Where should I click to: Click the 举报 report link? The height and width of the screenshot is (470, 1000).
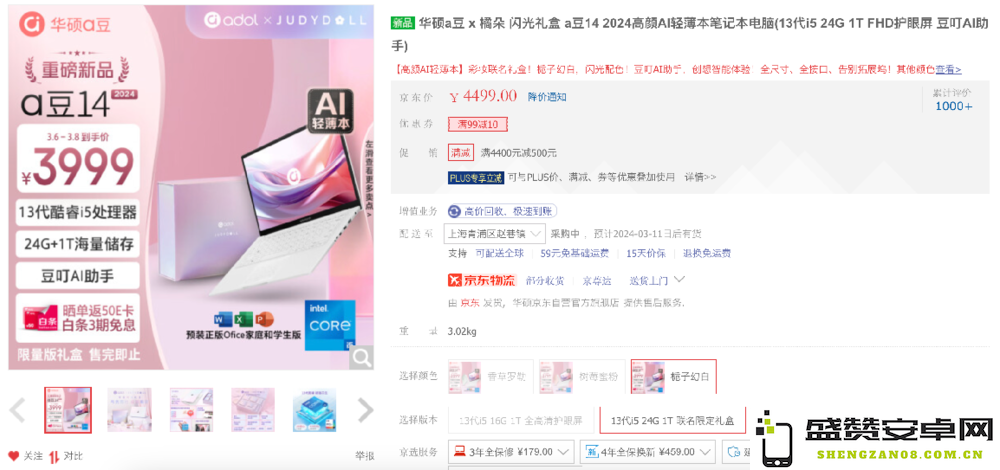365,456
